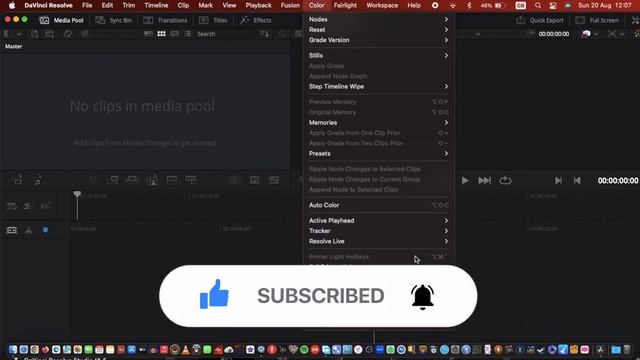Open macOS Control Center icon
Viewport: 640px width, 360px height.
[x=553, y=5]
